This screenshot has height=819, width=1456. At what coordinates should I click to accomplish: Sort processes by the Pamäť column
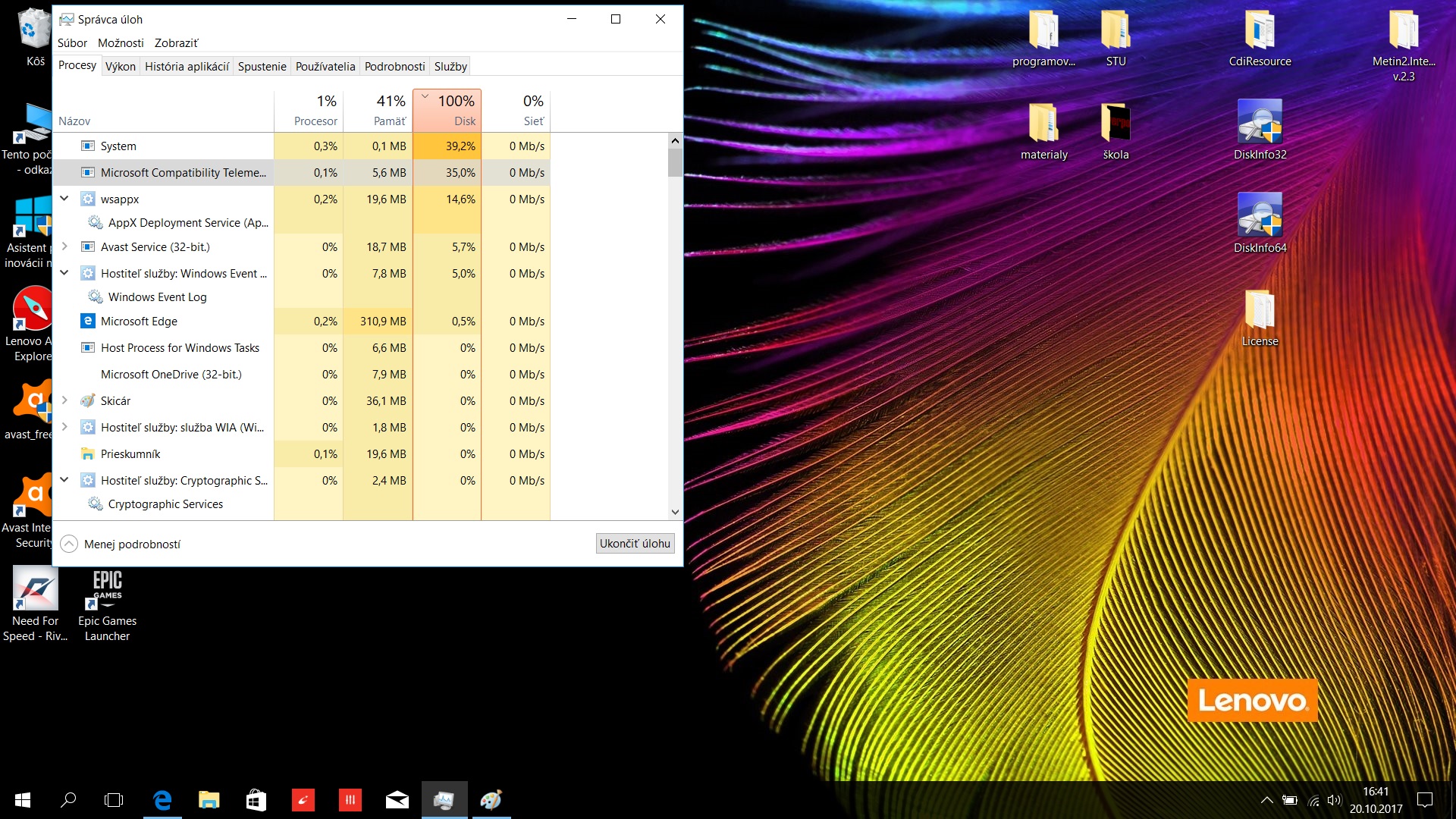point(378,111)
